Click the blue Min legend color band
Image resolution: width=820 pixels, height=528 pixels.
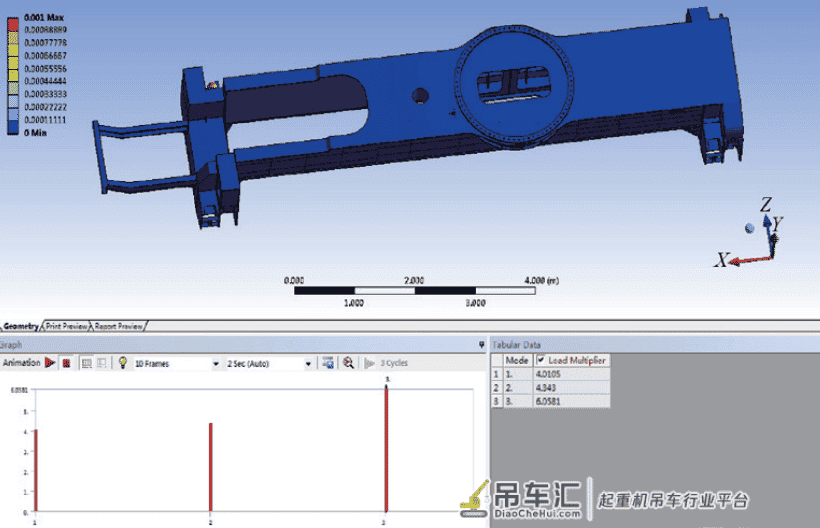tap(13, 127)
